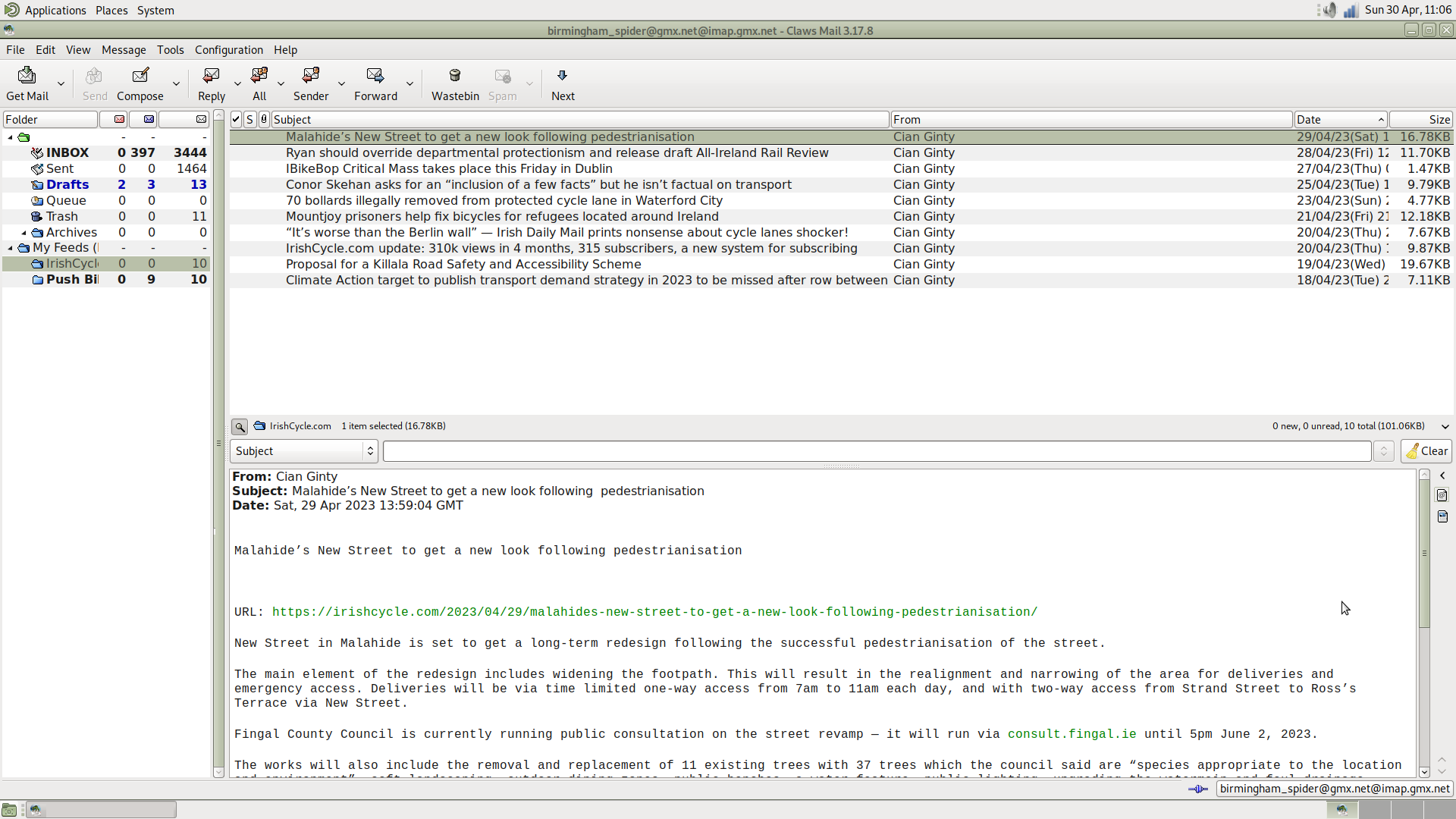Open the Subject search type dropdown
This screenshot has height=819, width=1456.
click(303, 450)
